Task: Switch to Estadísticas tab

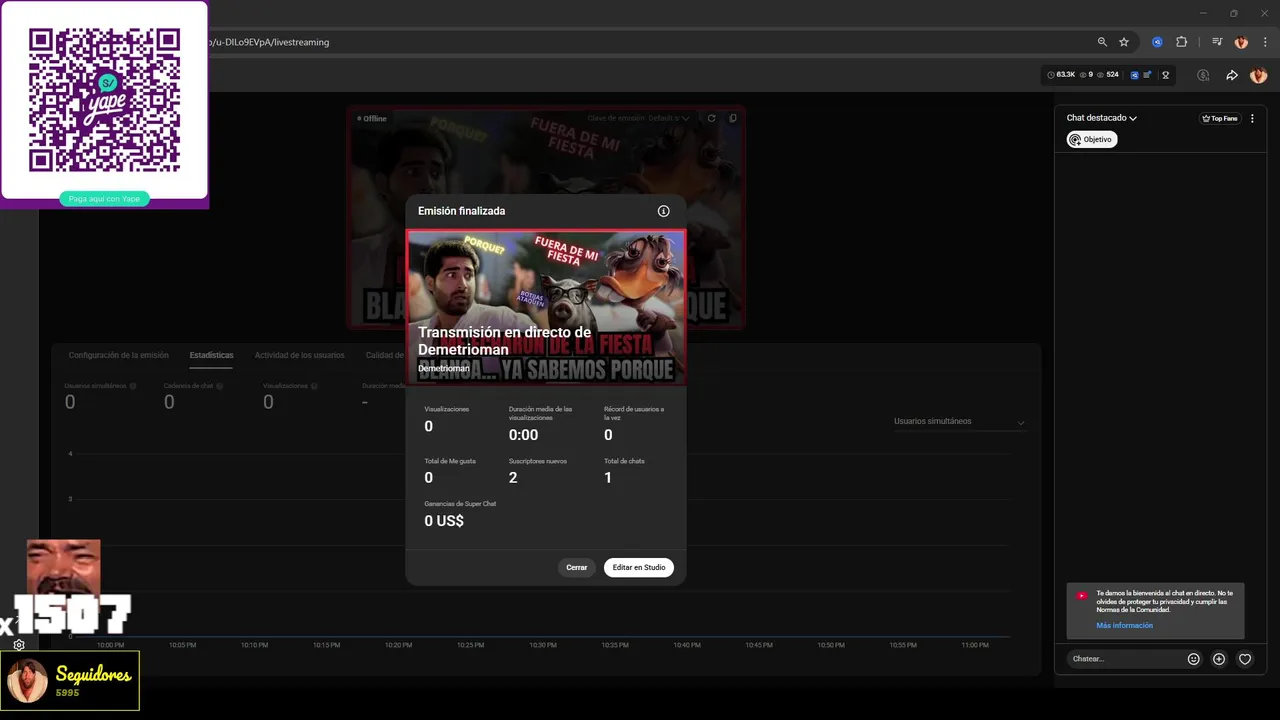Action: coord(211,355)
